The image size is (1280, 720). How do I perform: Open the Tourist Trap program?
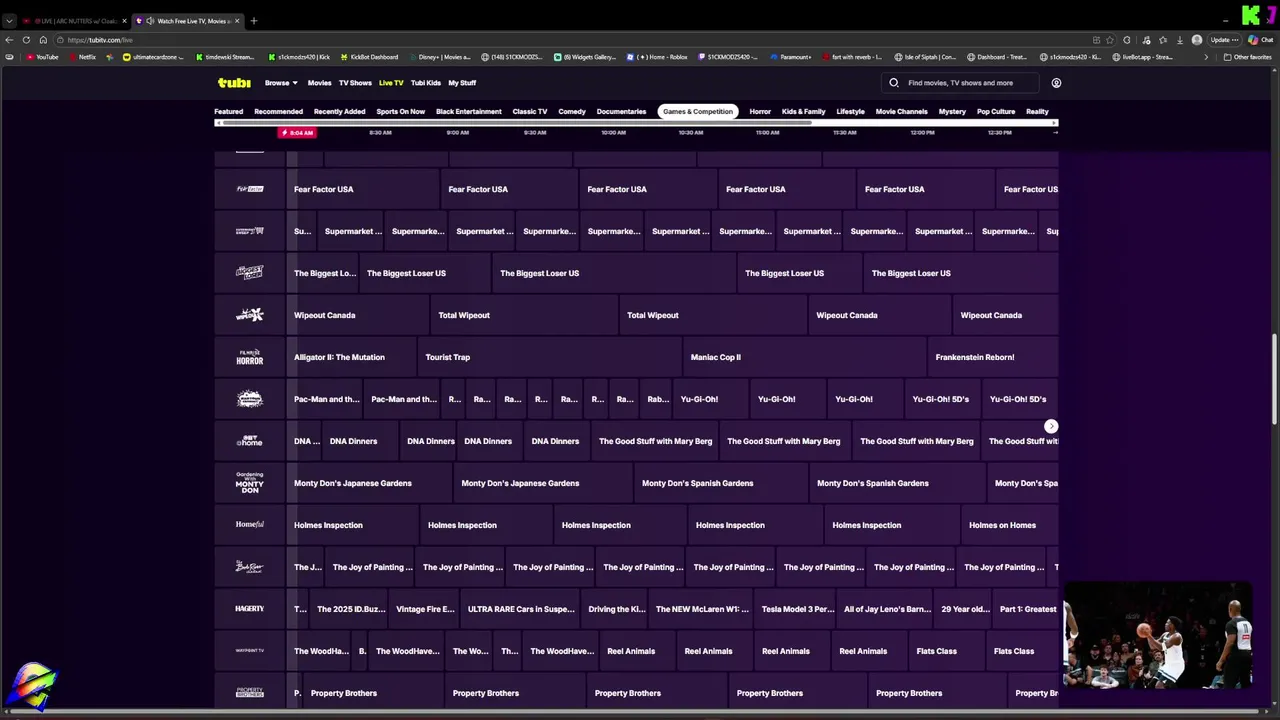click(x=550, y=357)
